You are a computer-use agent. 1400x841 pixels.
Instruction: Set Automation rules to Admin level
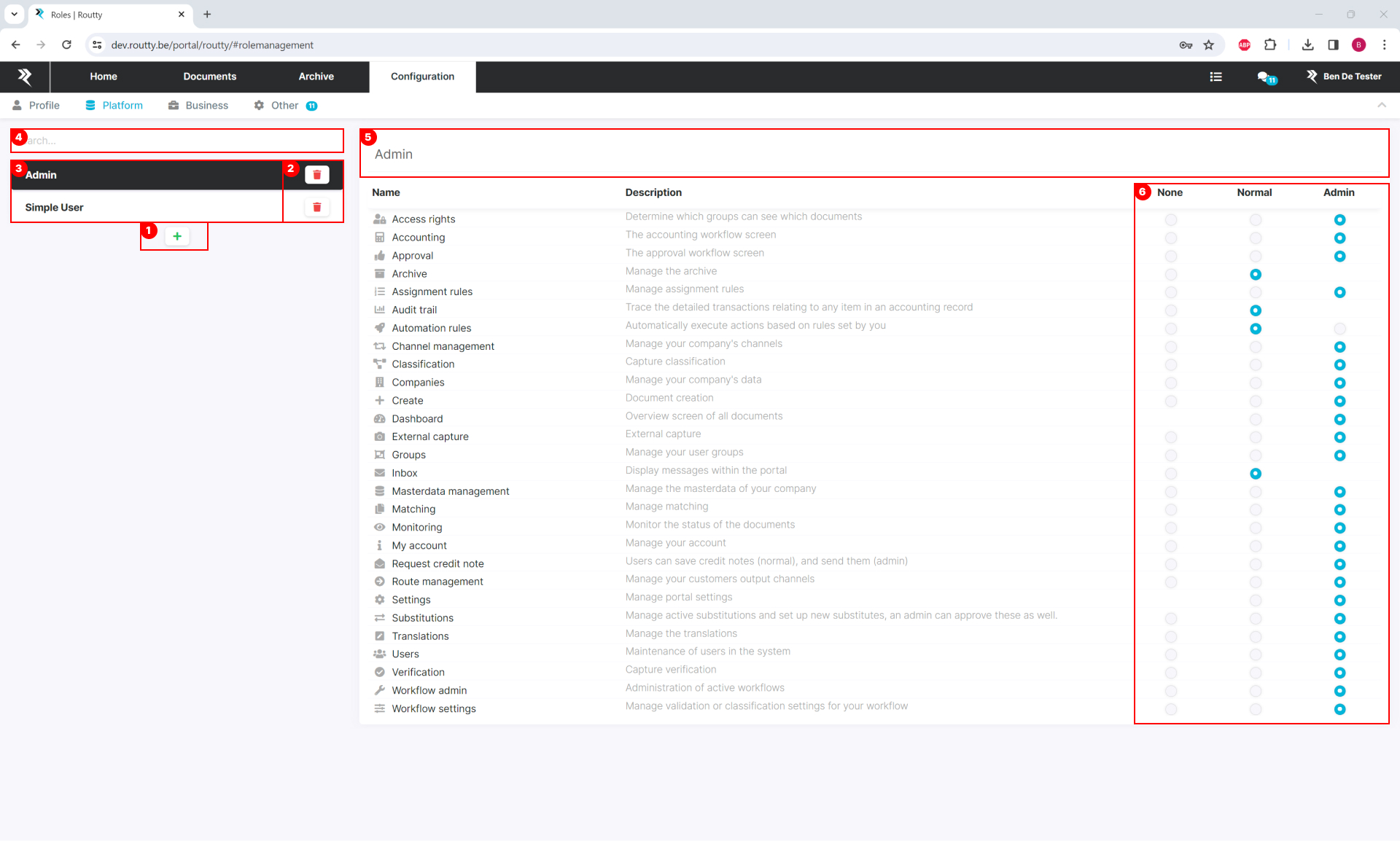(x=1339, y=329)
